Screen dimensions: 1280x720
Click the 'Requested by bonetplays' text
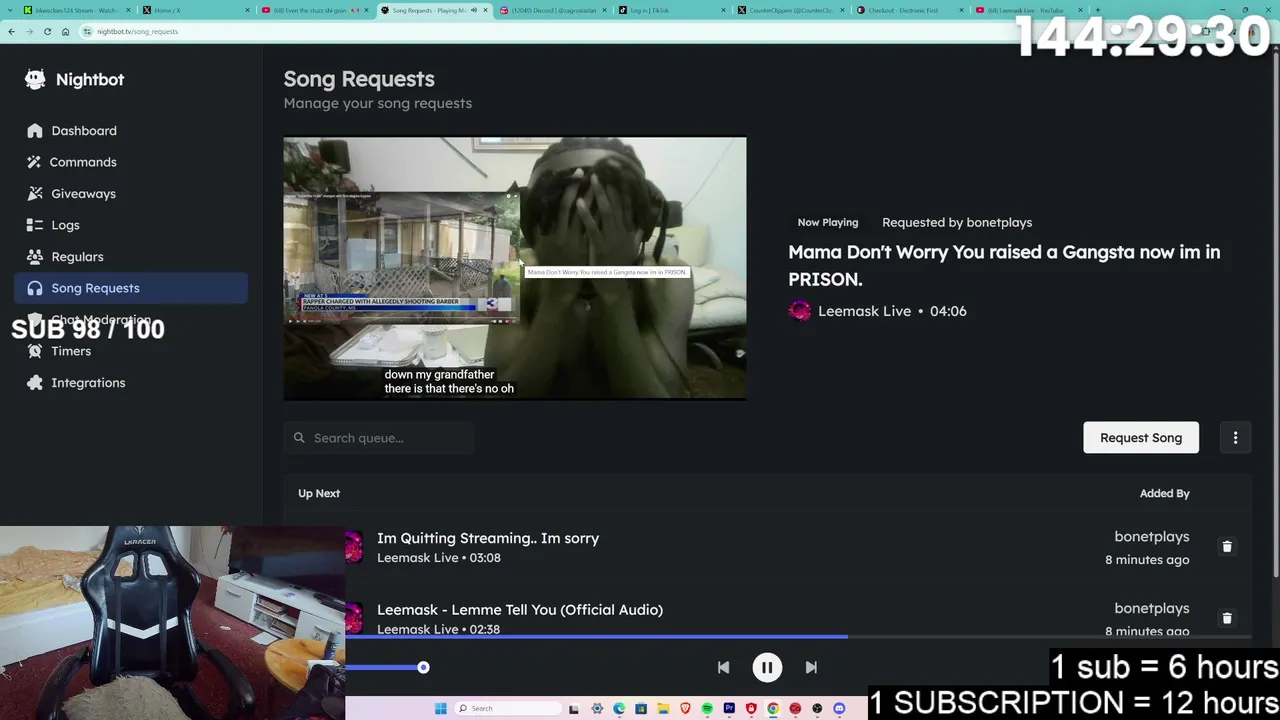point(957,222)
